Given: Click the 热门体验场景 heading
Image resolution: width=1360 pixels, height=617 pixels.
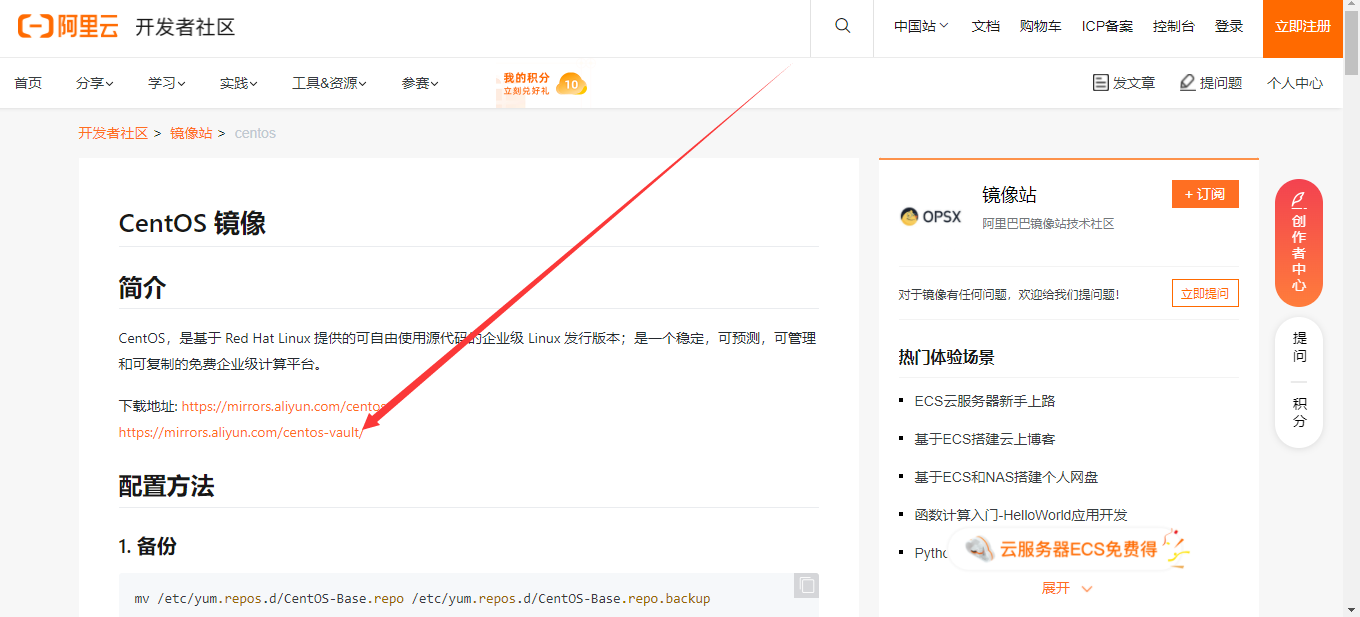Looking at the screenshot, I should (946, 357).
